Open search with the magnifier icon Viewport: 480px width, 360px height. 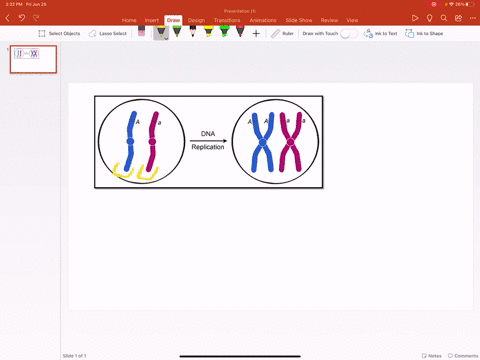444,18
